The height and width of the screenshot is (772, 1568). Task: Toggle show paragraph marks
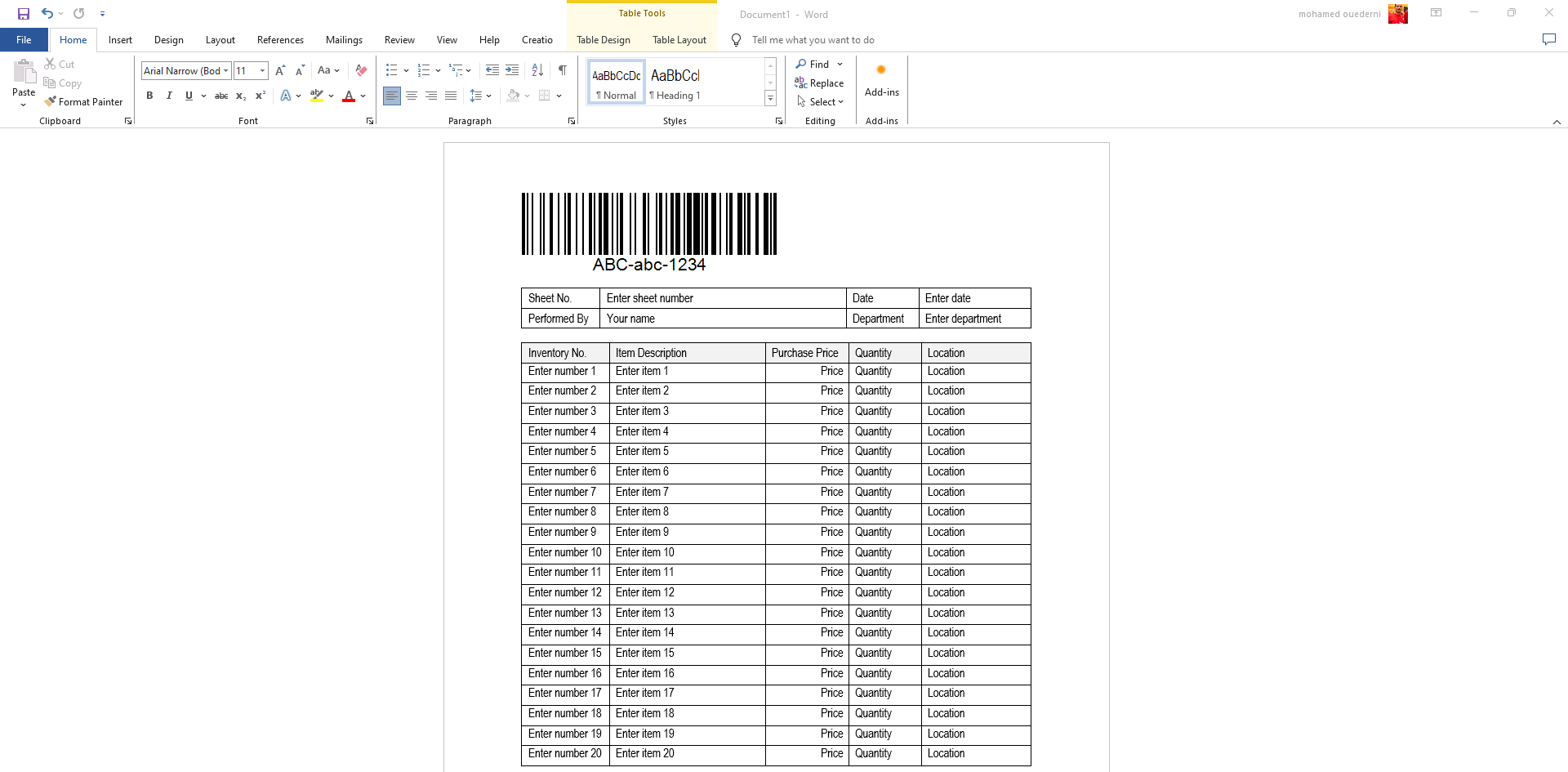(x=563, y=71)
